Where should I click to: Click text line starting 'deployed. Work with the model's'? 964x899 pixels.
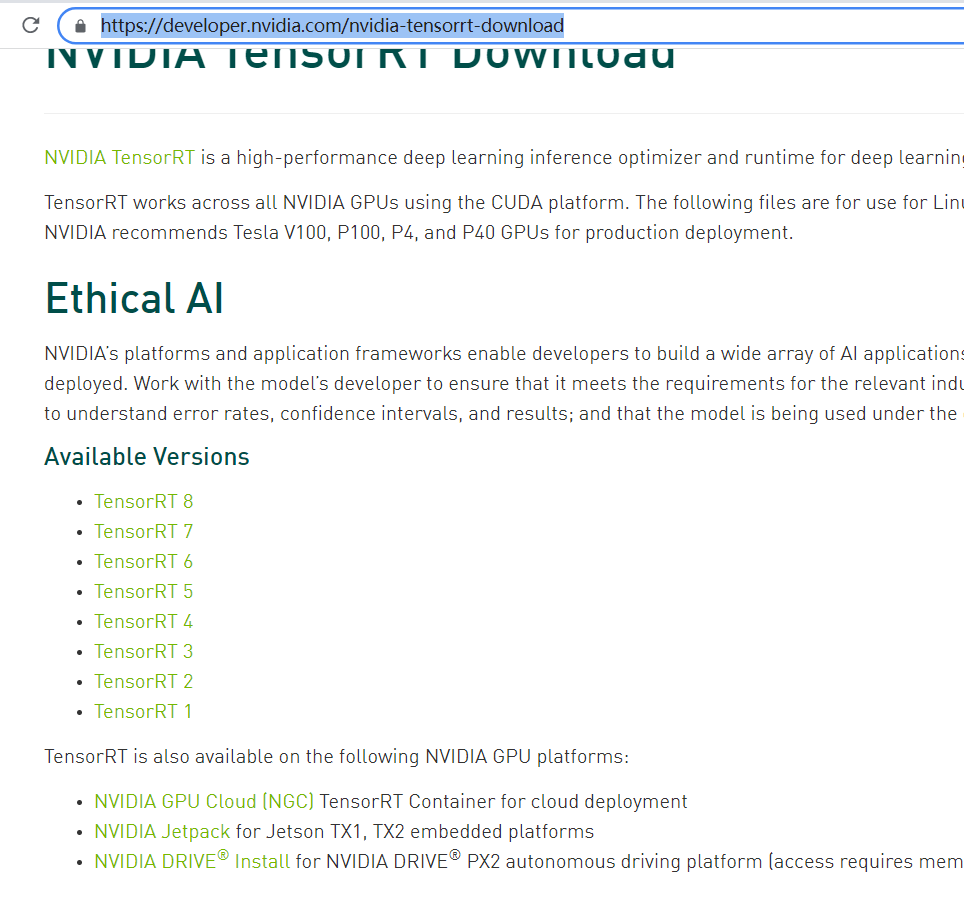click(504, 384)
